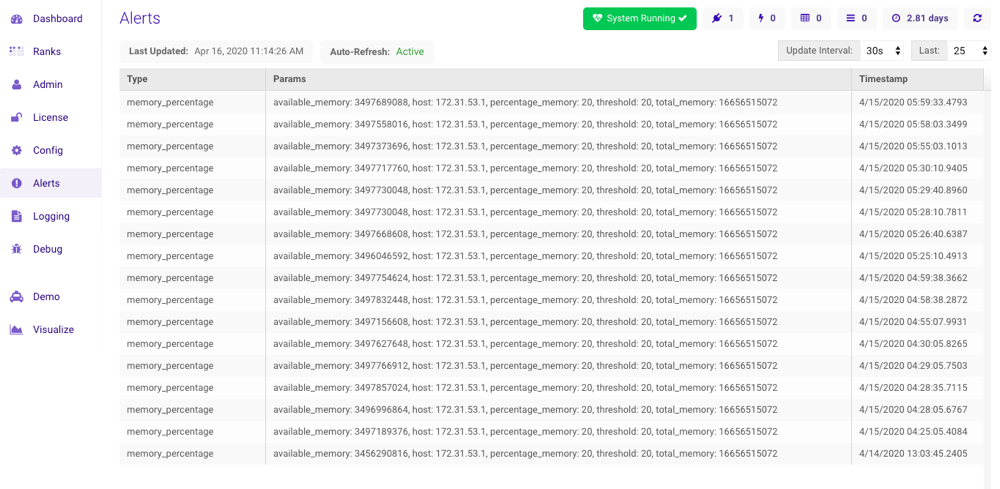Viewport: 1000px width, 489px height.
Task: Switch to the Logging page
Action: pyautogui.click(x=51, y=217)
